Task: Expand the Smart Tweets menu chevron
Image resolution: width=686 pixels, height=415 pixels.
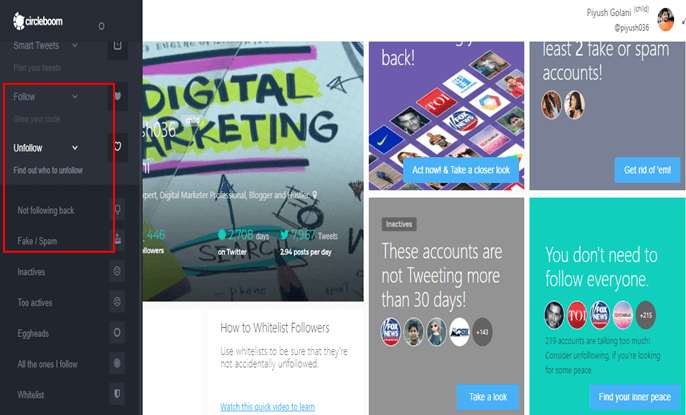Action: 75,45
